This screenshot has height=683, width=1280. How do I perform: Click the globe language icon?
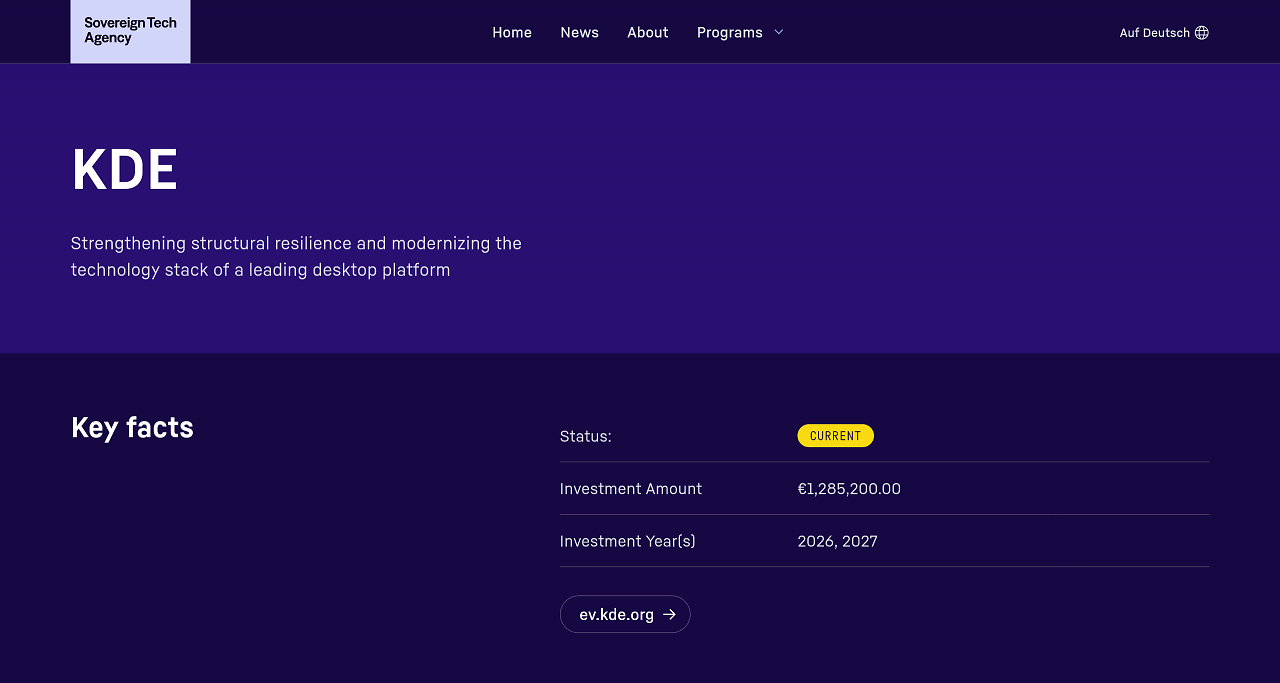point(1202,33)
